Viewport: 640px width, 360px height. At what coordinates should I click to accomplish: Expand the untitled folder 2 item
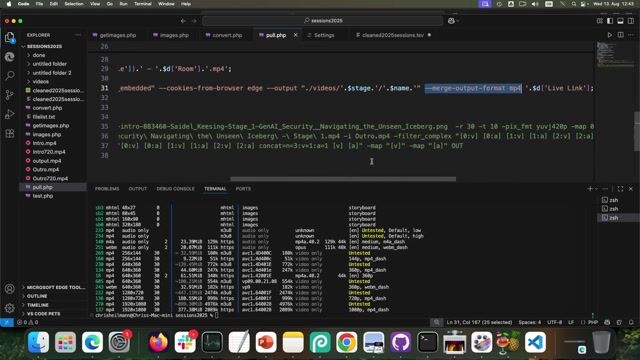(52, 73)
